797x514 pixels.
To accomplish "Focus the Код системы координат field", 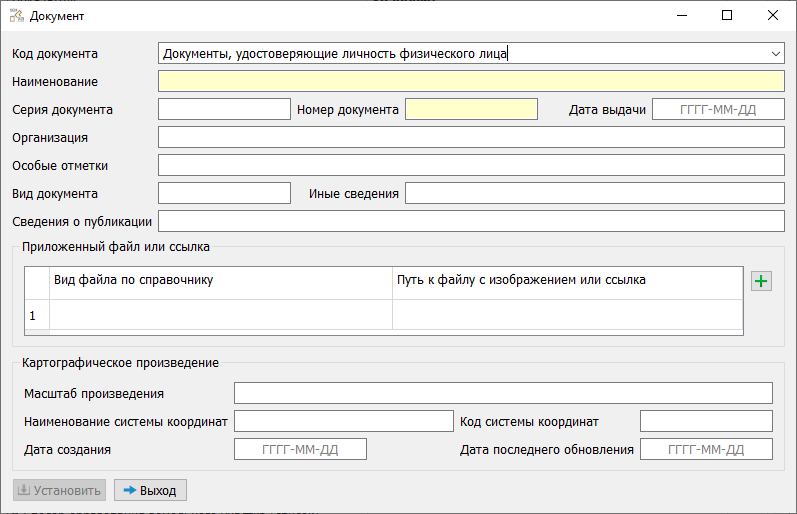I will 706,421.
